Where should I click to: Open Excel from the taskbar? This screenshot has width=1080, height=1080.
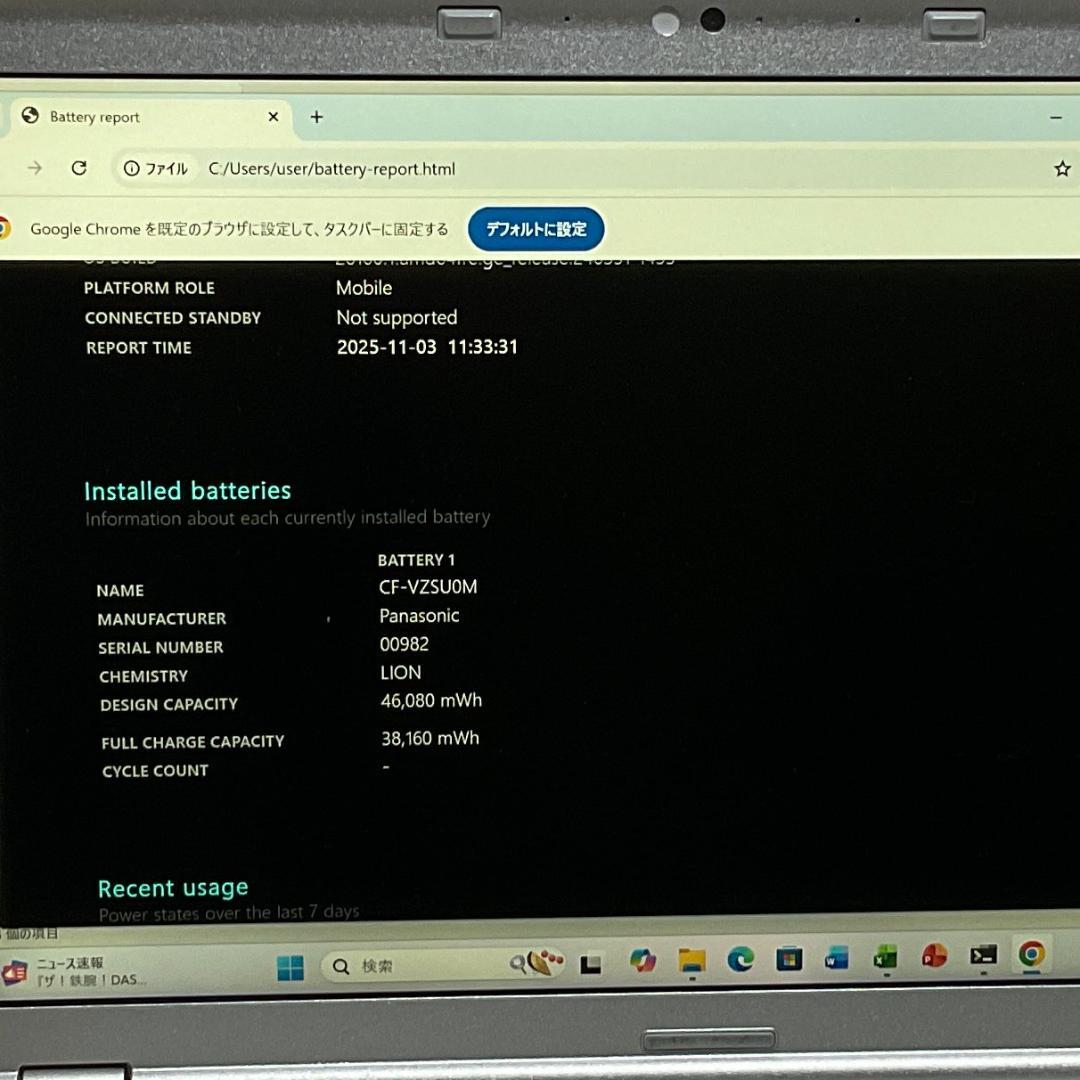(883, 965)
